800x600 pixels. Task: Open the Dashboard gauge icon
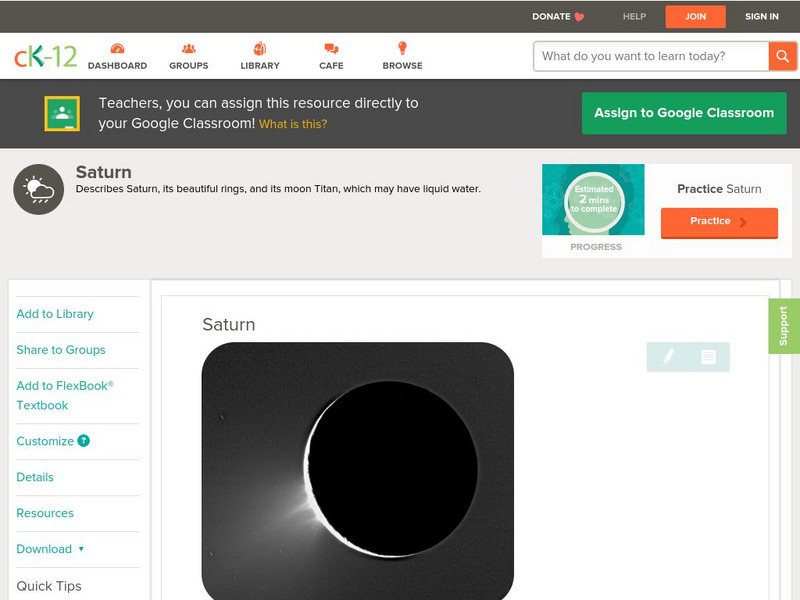pyautogui.click(x=117, y=48)
